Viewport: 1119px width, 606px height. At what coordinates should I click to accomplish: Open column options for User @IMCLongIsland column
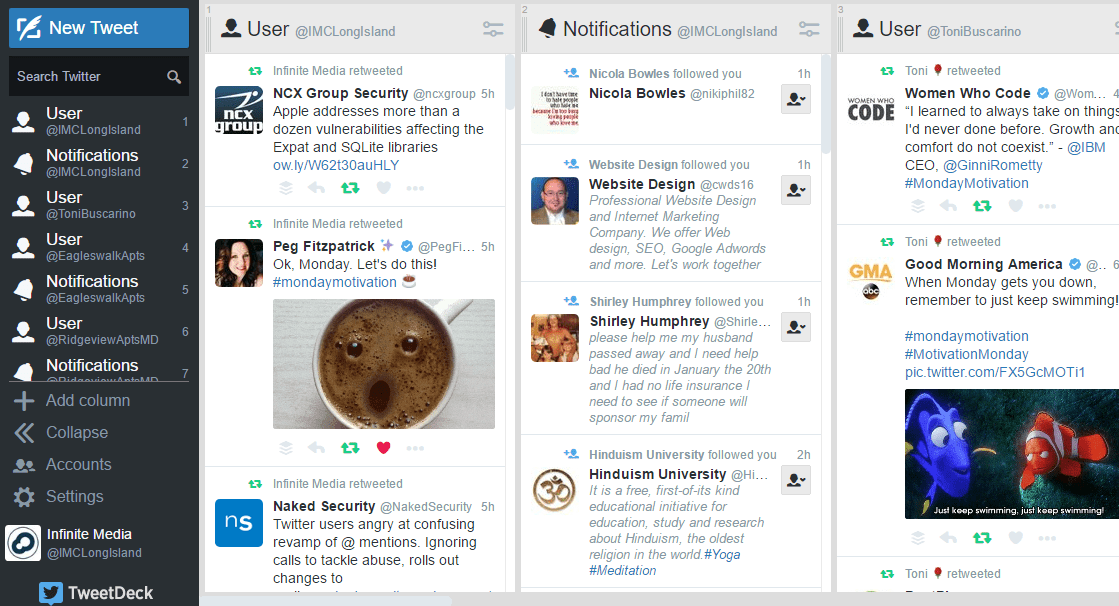point(492,29)
